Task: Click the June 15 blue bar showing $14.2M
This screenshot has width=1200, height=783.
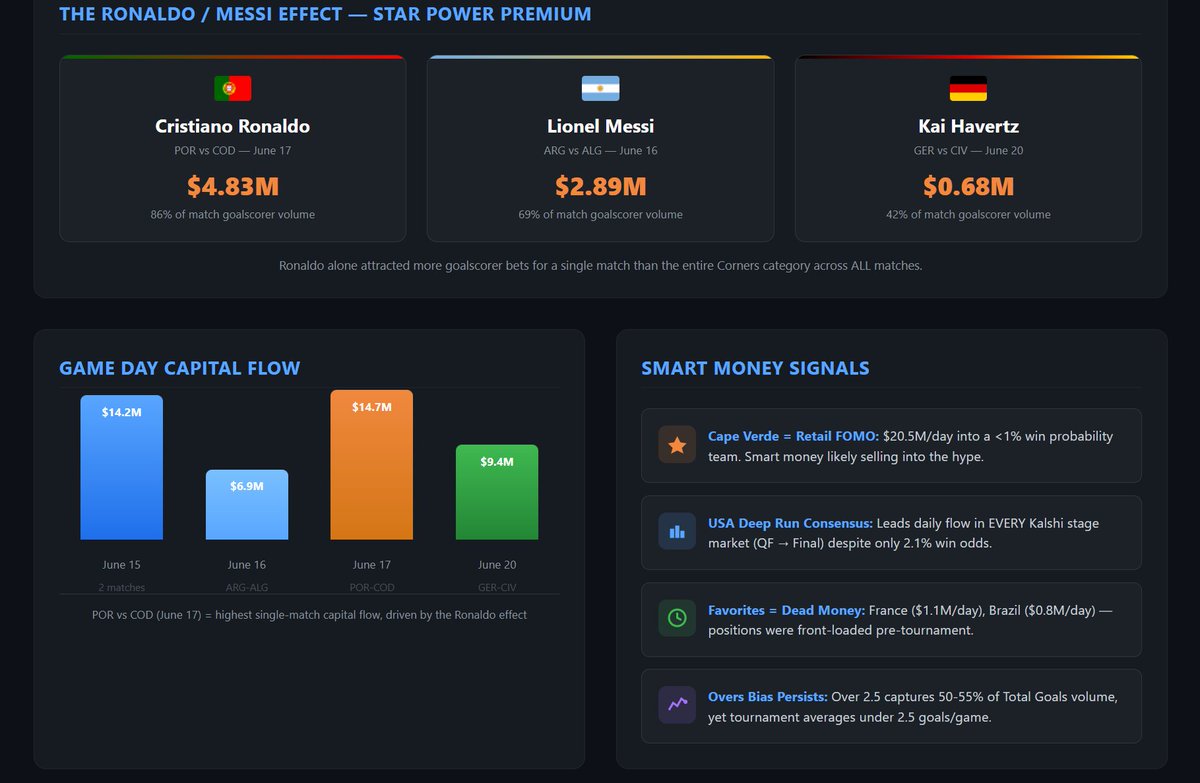Action: pyautogui.click(x=121, y=467)
